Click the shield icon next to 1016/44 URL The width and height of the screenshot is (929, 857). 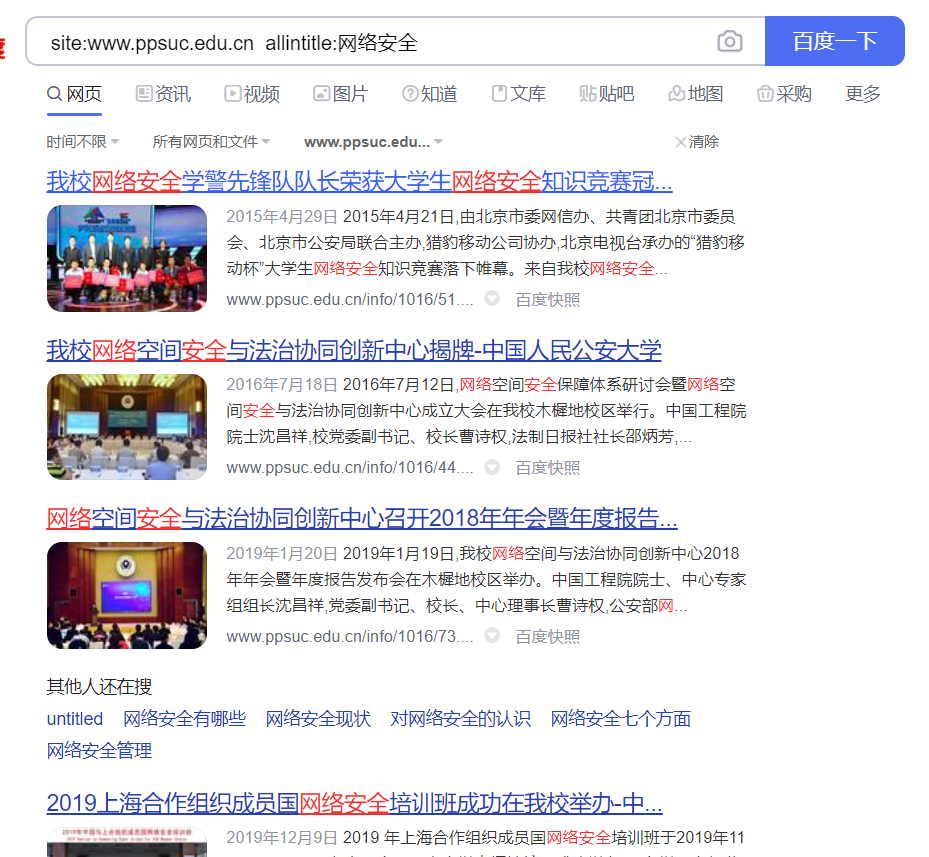[492, 467]
